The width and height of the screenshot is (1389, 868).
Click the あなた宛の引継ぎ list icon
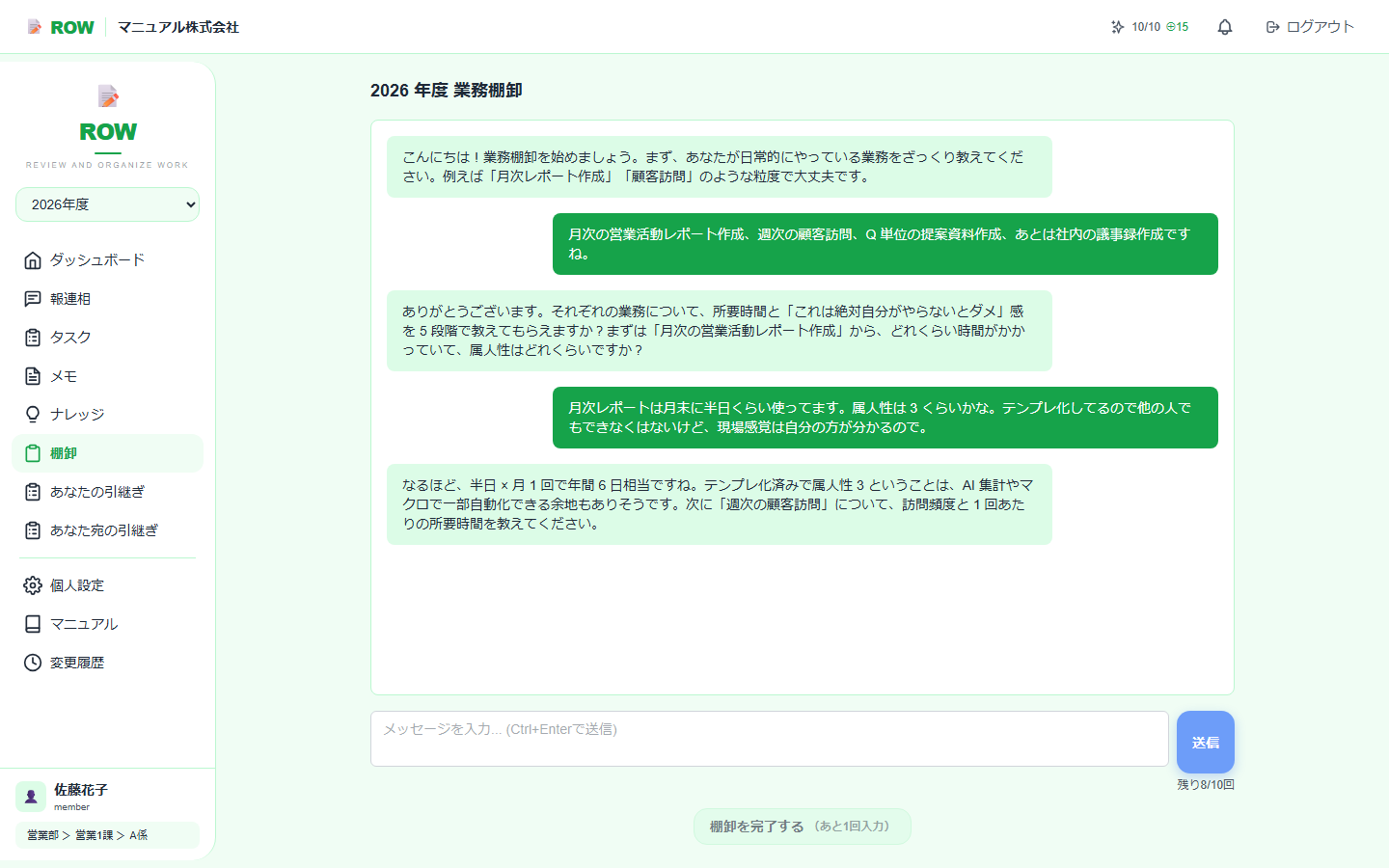(33, 530)
